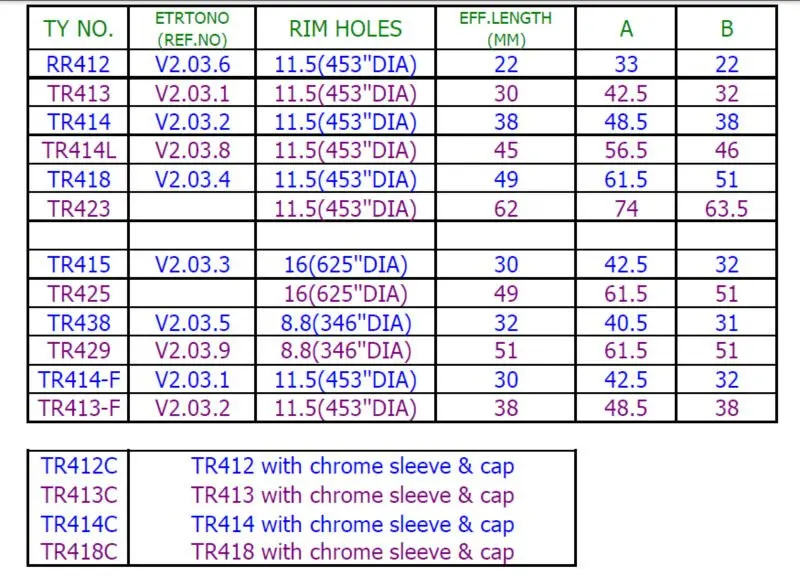Screen dimensions: 800x579
Task: Select the ETRTONO (REF.NO) header cell
Action: pyautogui.click(x=194, y=29)
